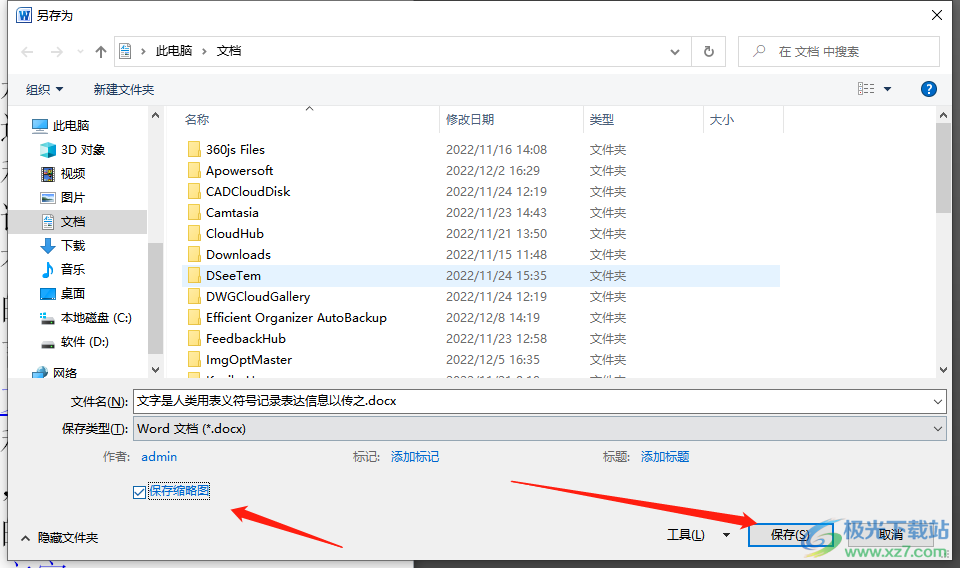Click the 取消 button
Viewport: 960px width, 568px height.
(891, 535)
